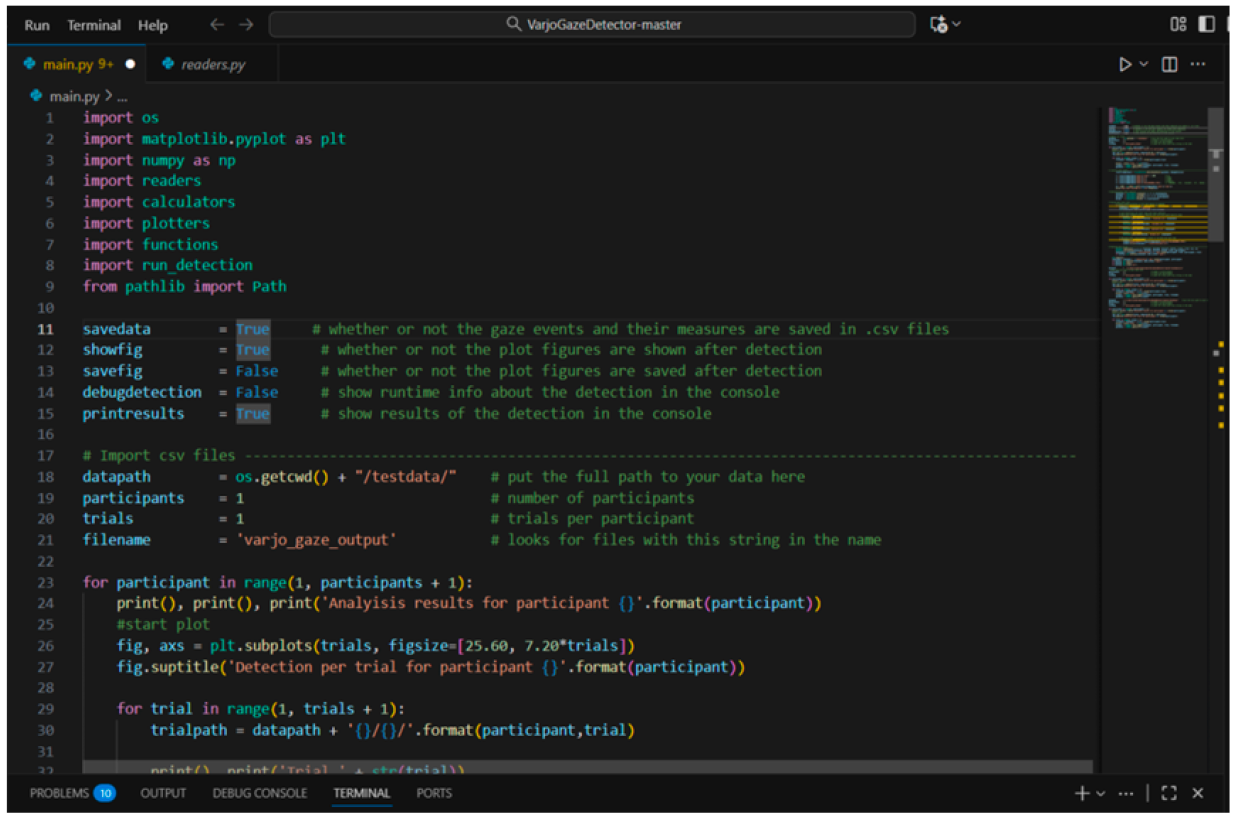Create a new terminal with plus icon

tap(1081, 793)
